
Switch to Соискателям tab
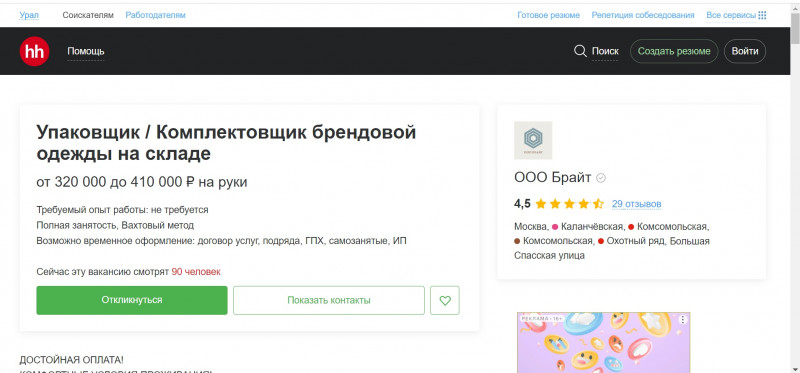tap(88, 15)
